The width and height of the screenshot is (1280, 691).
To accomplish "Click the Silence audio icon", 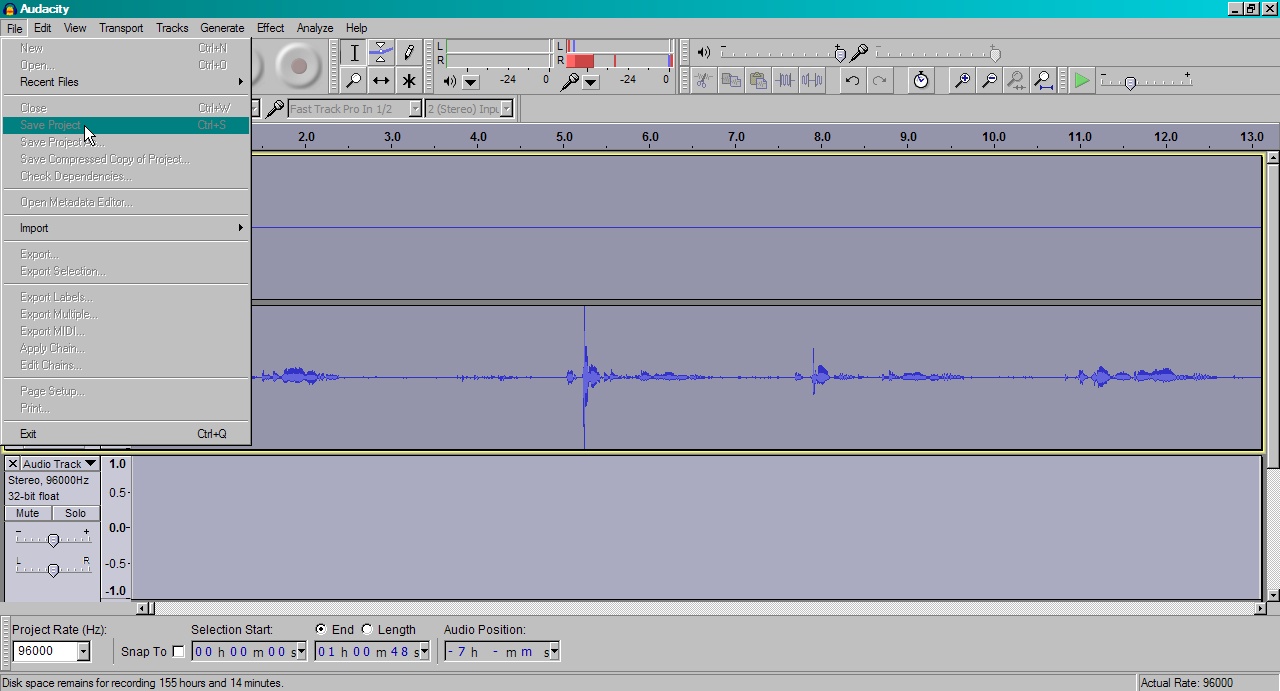I will pos(812,80).
